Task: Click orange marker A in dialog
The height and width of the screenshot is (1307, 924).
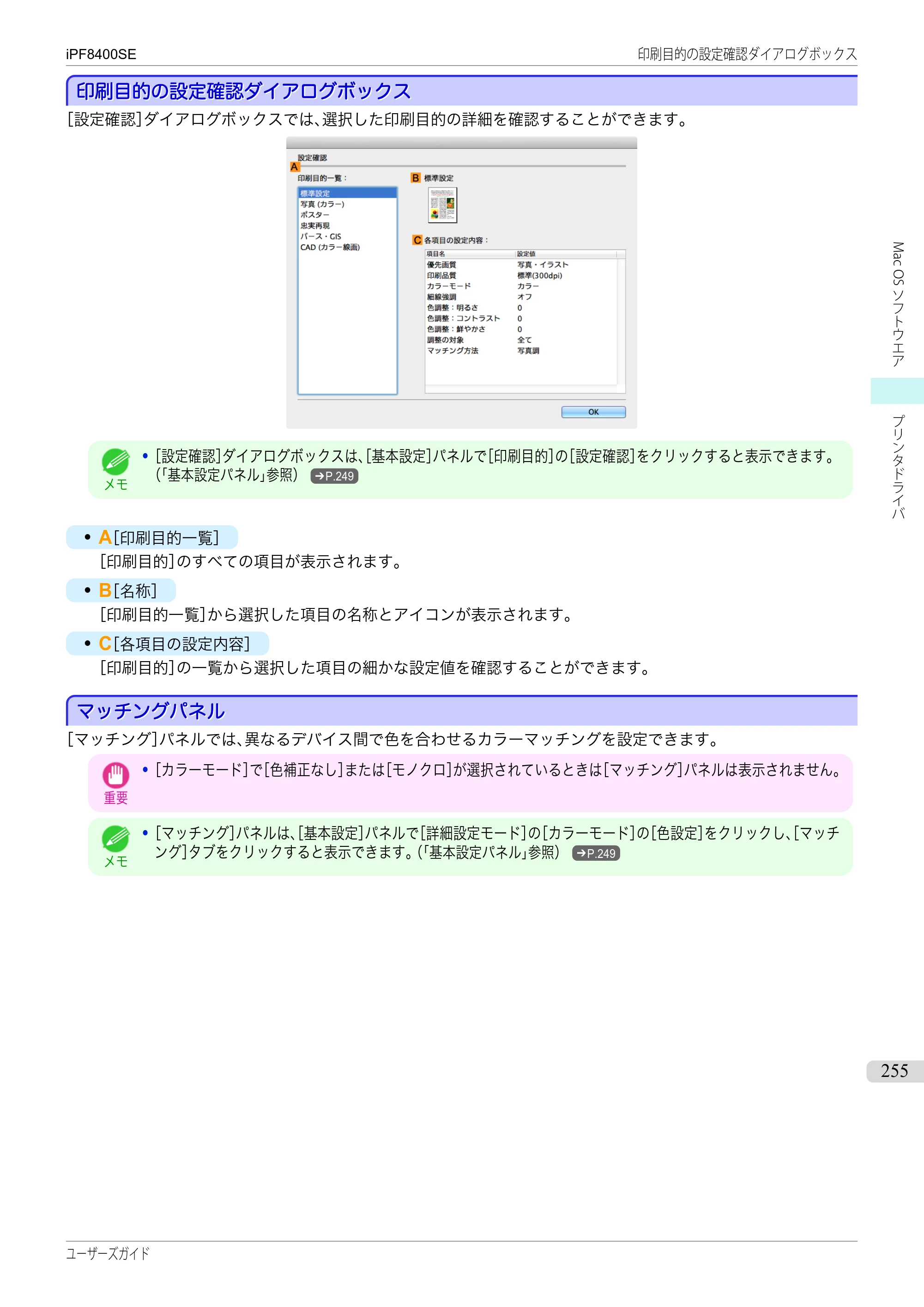Action: tap(294, 167)
